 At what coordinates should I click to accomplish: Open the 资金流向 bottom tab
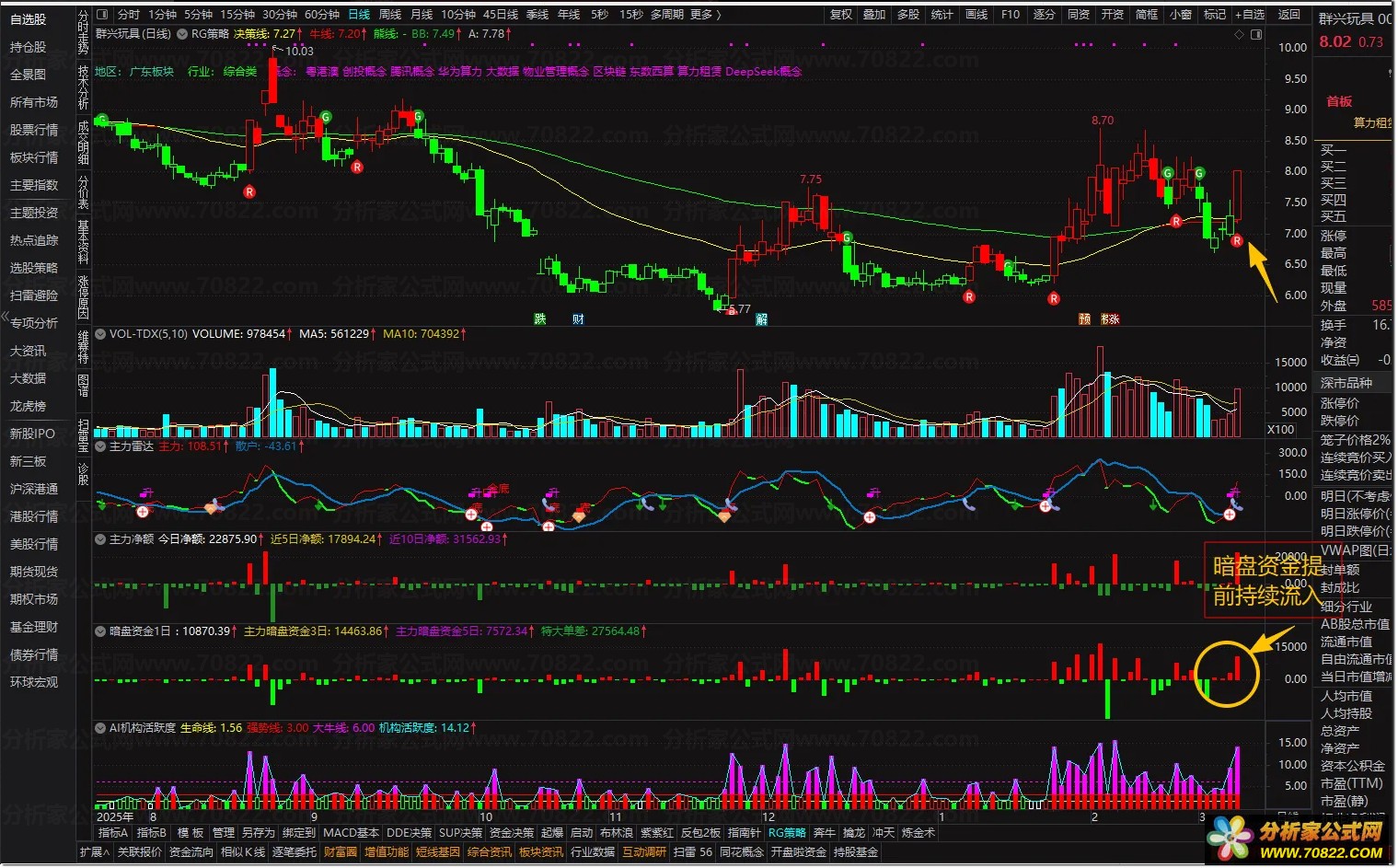click(x=191, y=852)
